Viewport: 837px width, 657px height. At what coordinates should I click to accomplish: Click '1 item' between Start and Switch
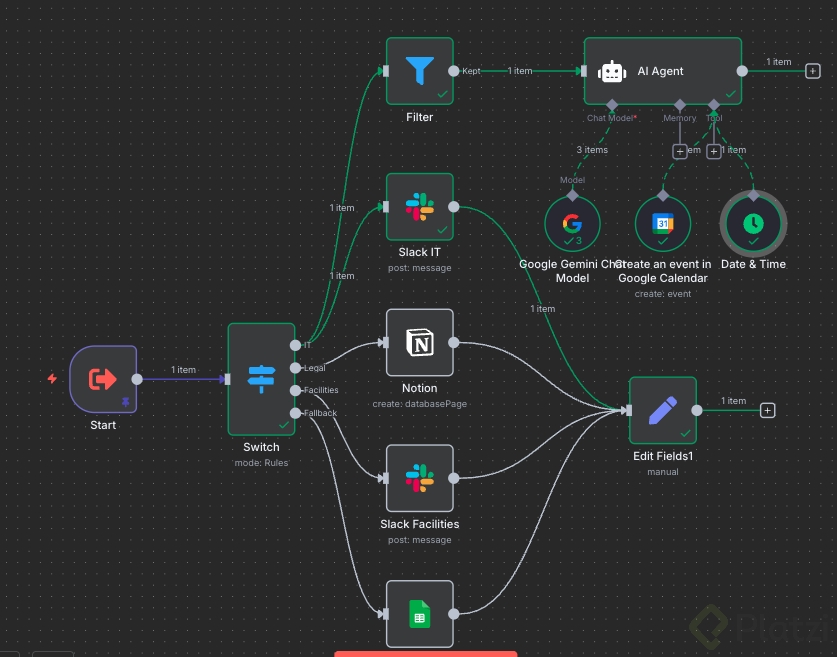[183, 369]
